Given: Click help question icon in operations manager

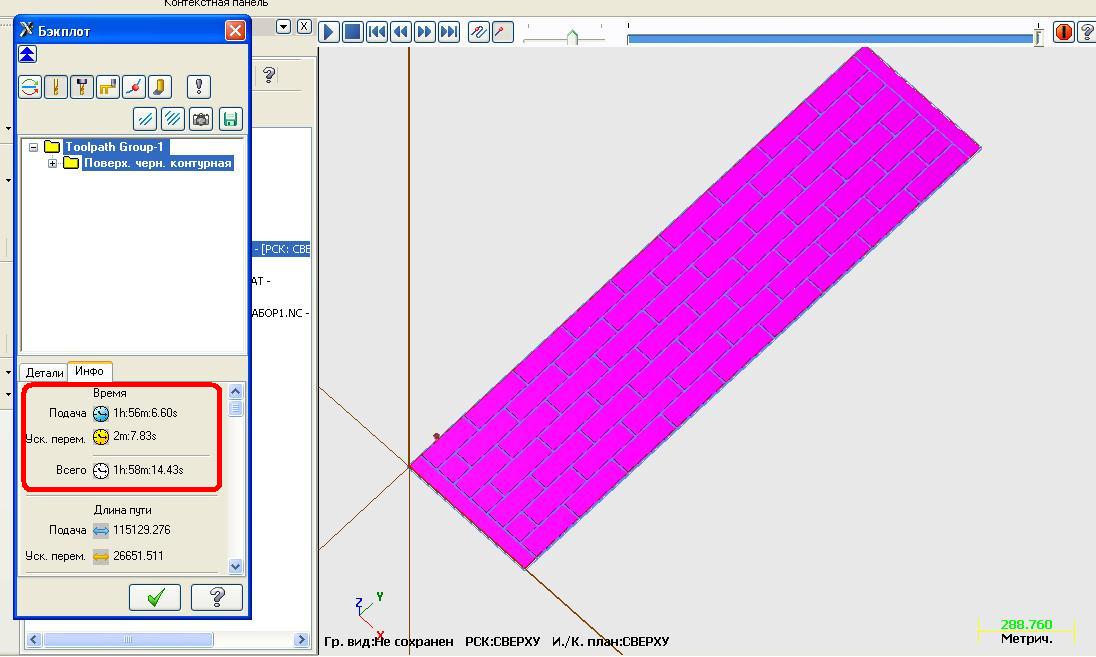Looking at the screenshot, I should point(269,75).
